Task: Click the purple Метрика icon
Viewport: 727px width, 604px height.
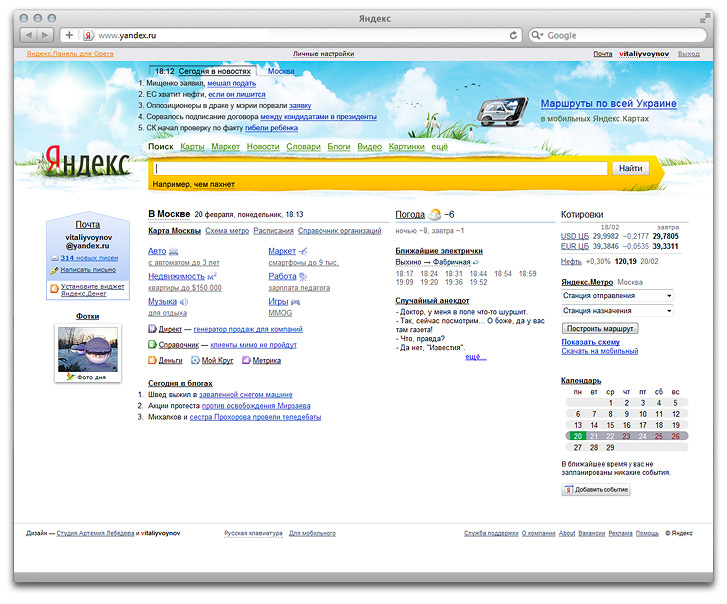Action: [246, 360]
